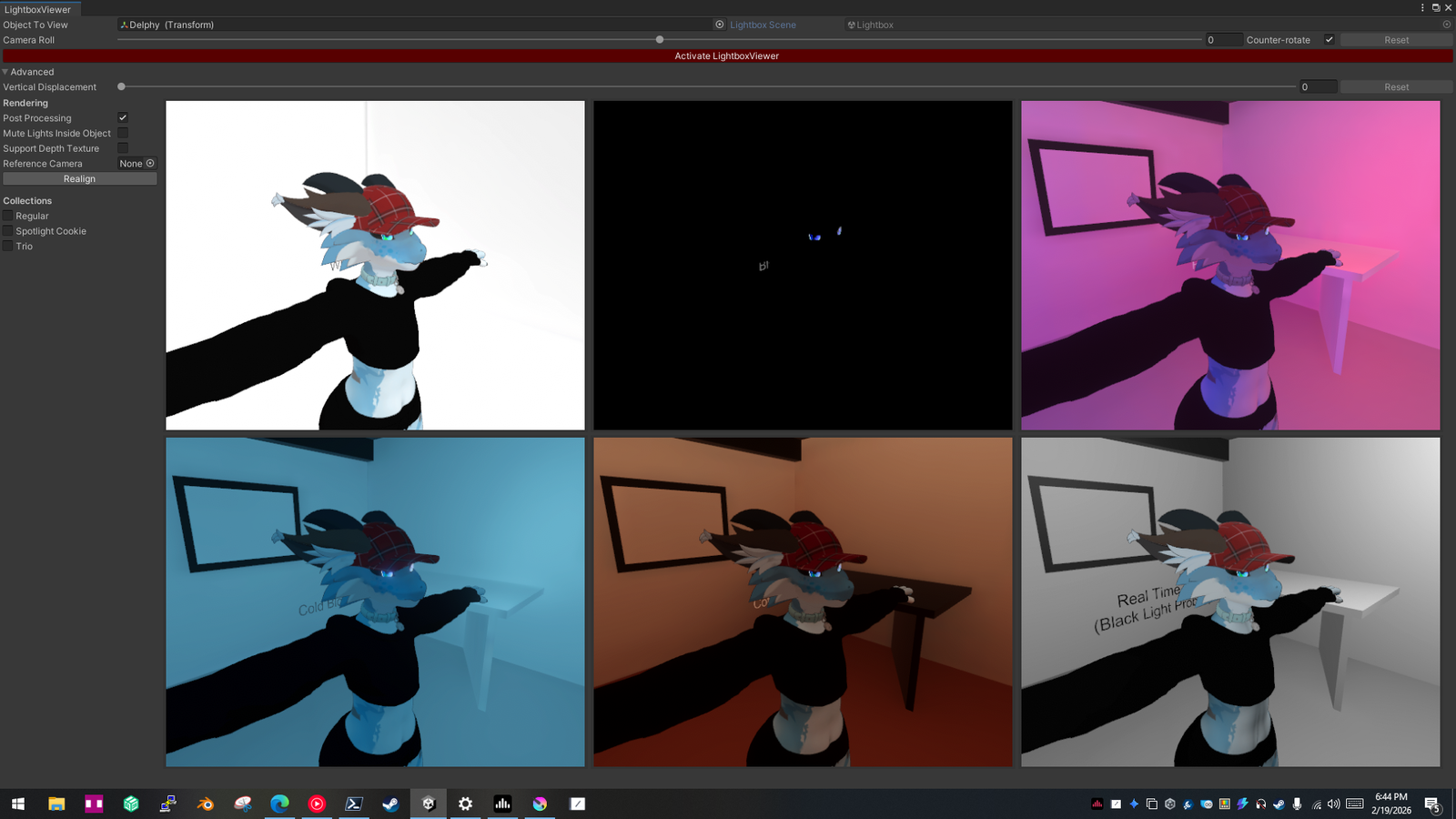Open Blender from the taskbar
This screenshot has width=1456, height=819.
pos(206,804)
